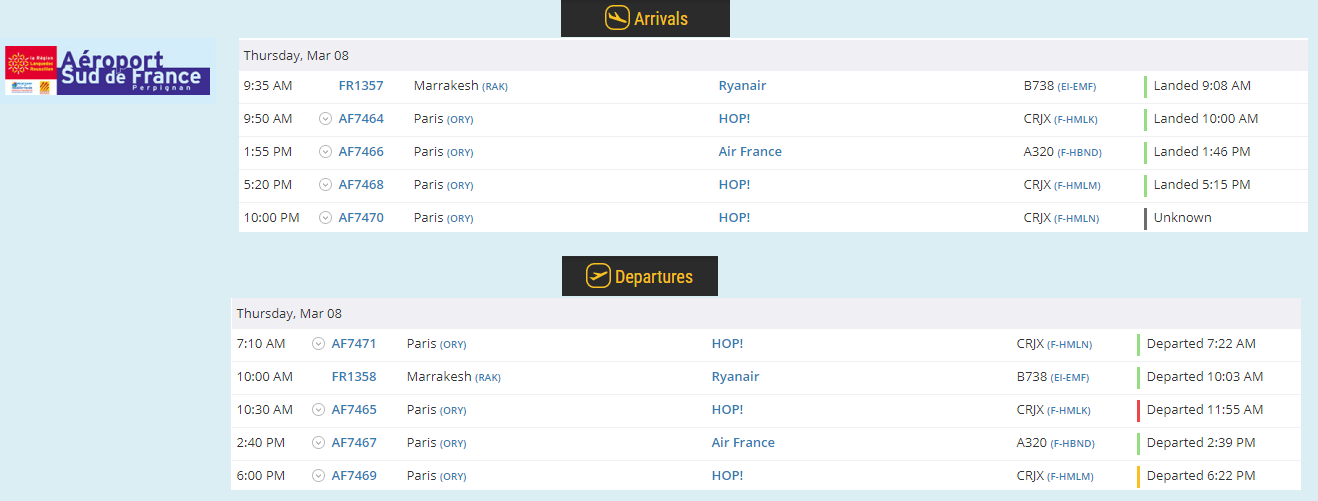1318x501 pixels.
Task: Open the Arrivals tab
Action: 645,18
